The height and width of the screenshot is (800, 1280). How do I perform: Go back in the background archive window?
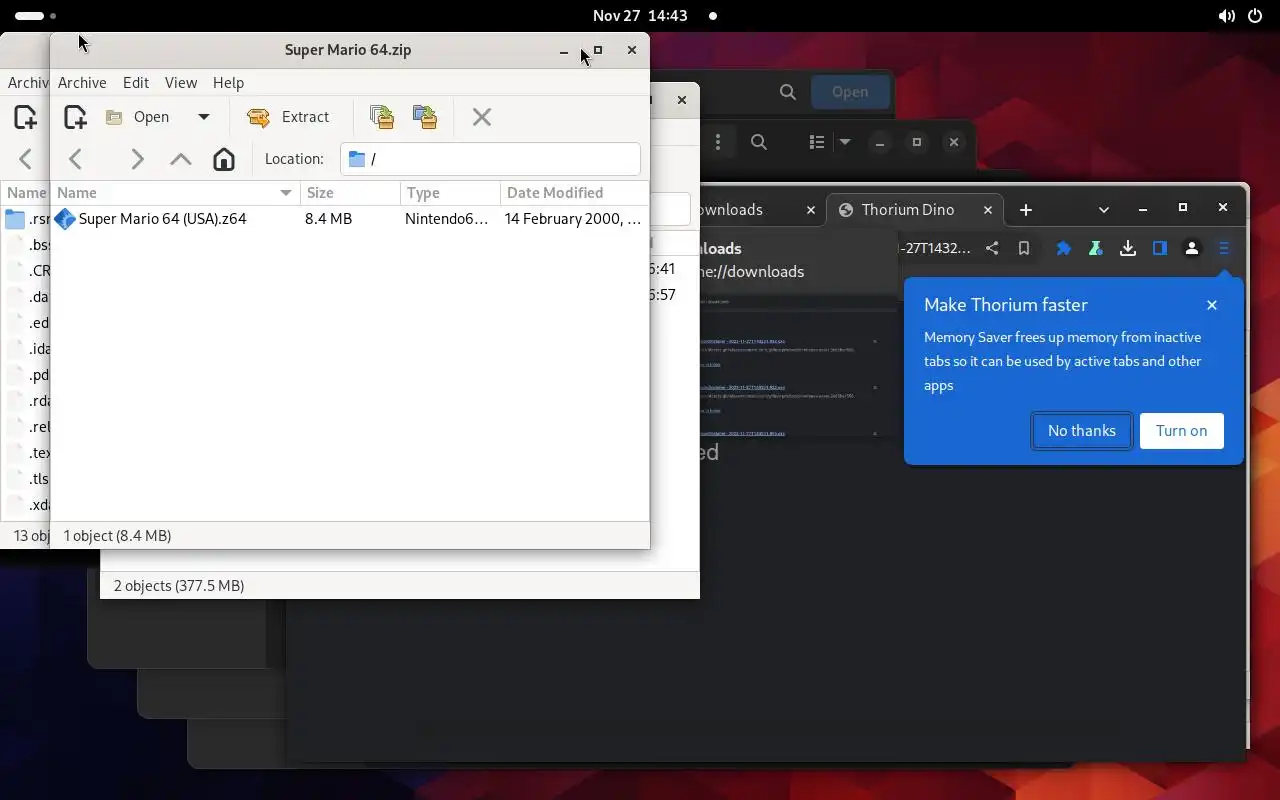[26, 159]
